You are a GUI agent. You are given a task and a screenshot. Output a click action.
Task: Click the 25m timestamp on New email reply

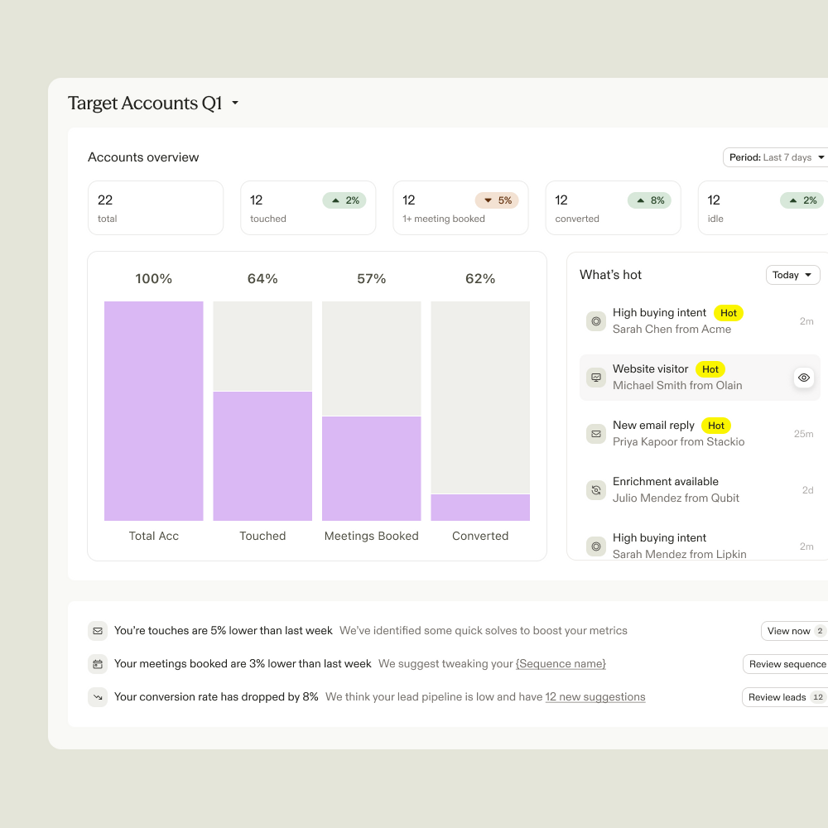[803, 434]
